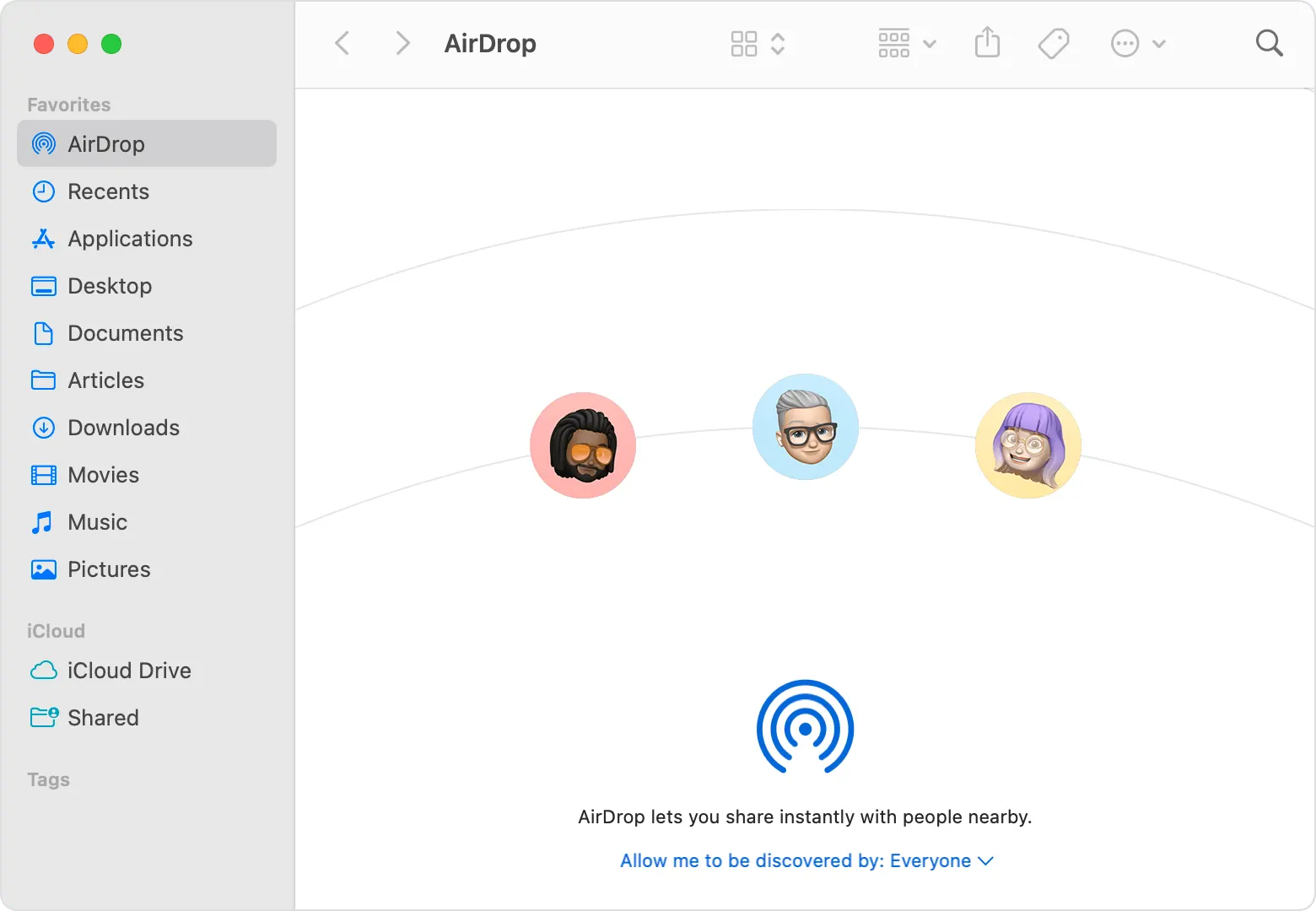The width and height of the screenshot is (1316, 911).
Task: Open Documents label in the sidebar
Action: [126, 333]
